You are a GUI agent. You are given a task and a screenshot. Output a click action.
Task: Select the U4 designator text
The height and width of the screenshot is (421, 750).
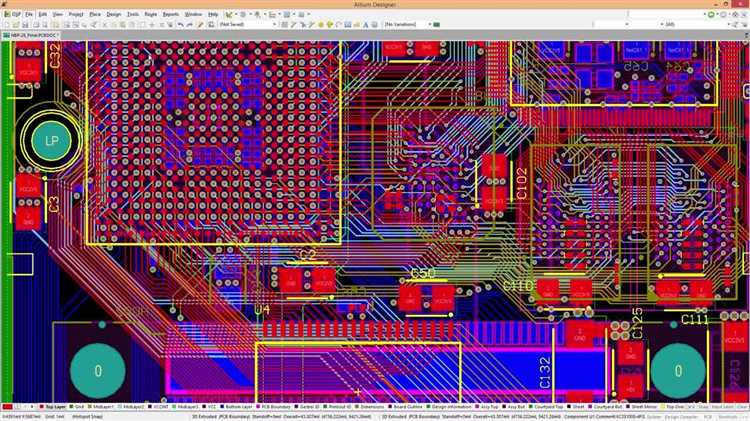pyautogui.click(x=262, y=310)
